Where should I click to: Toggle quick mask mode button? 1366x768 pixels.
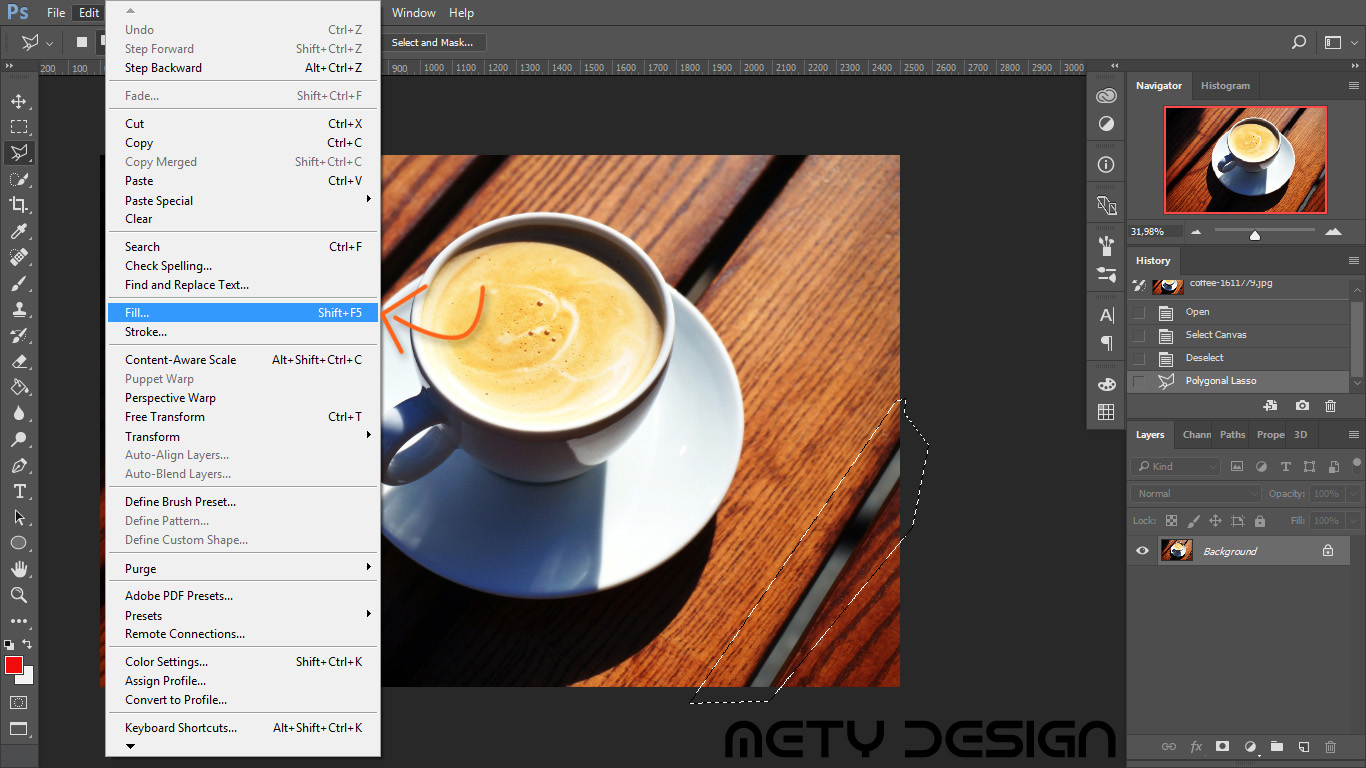[19, 703]
